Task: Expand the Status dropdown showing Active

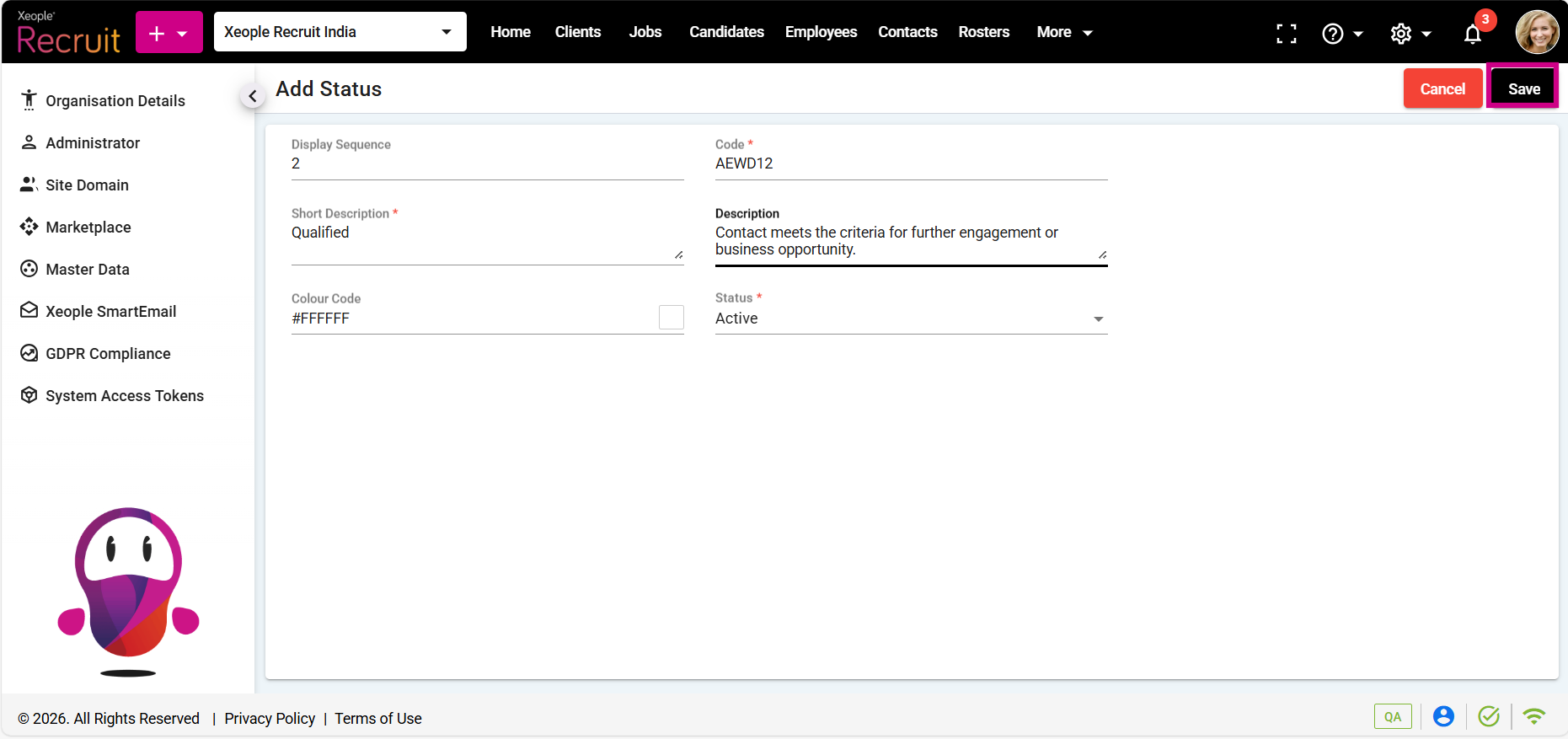Action: tap(910, 319)
